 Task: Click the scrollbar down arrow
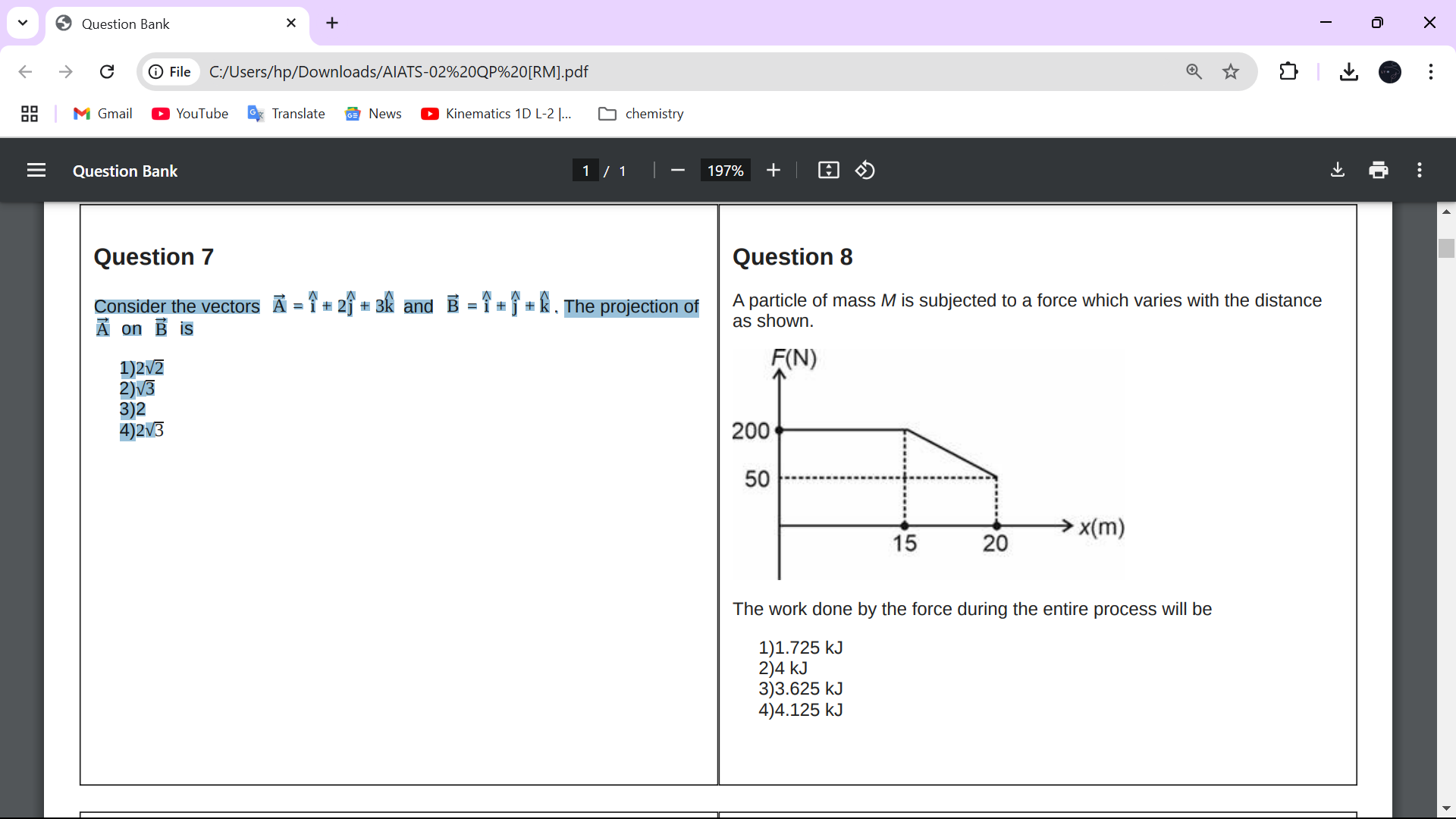1447,808
